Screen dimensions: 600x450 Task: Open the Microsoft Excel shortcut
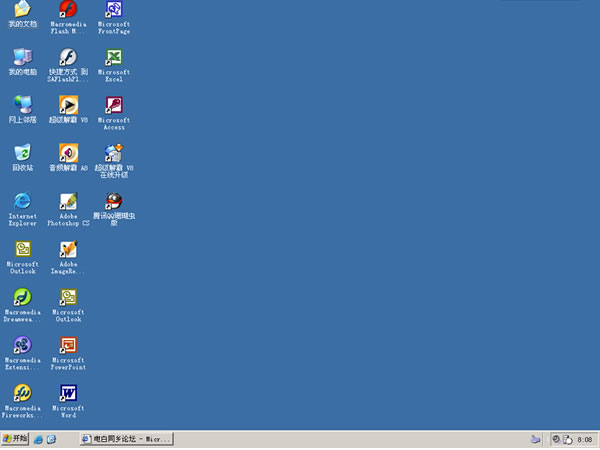(x=114, y=58)
